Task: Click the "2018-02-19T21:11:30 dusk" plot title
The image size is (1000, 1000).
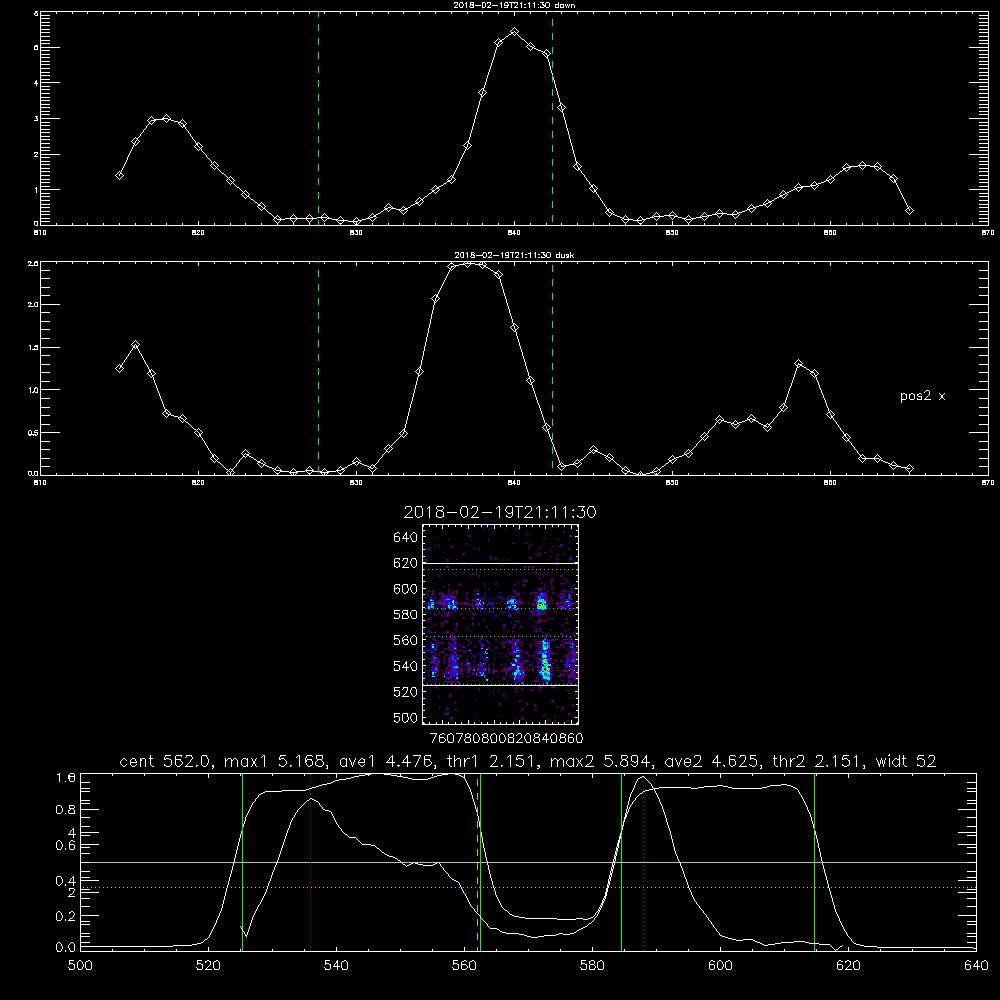Action: click(x=514, y=255)
